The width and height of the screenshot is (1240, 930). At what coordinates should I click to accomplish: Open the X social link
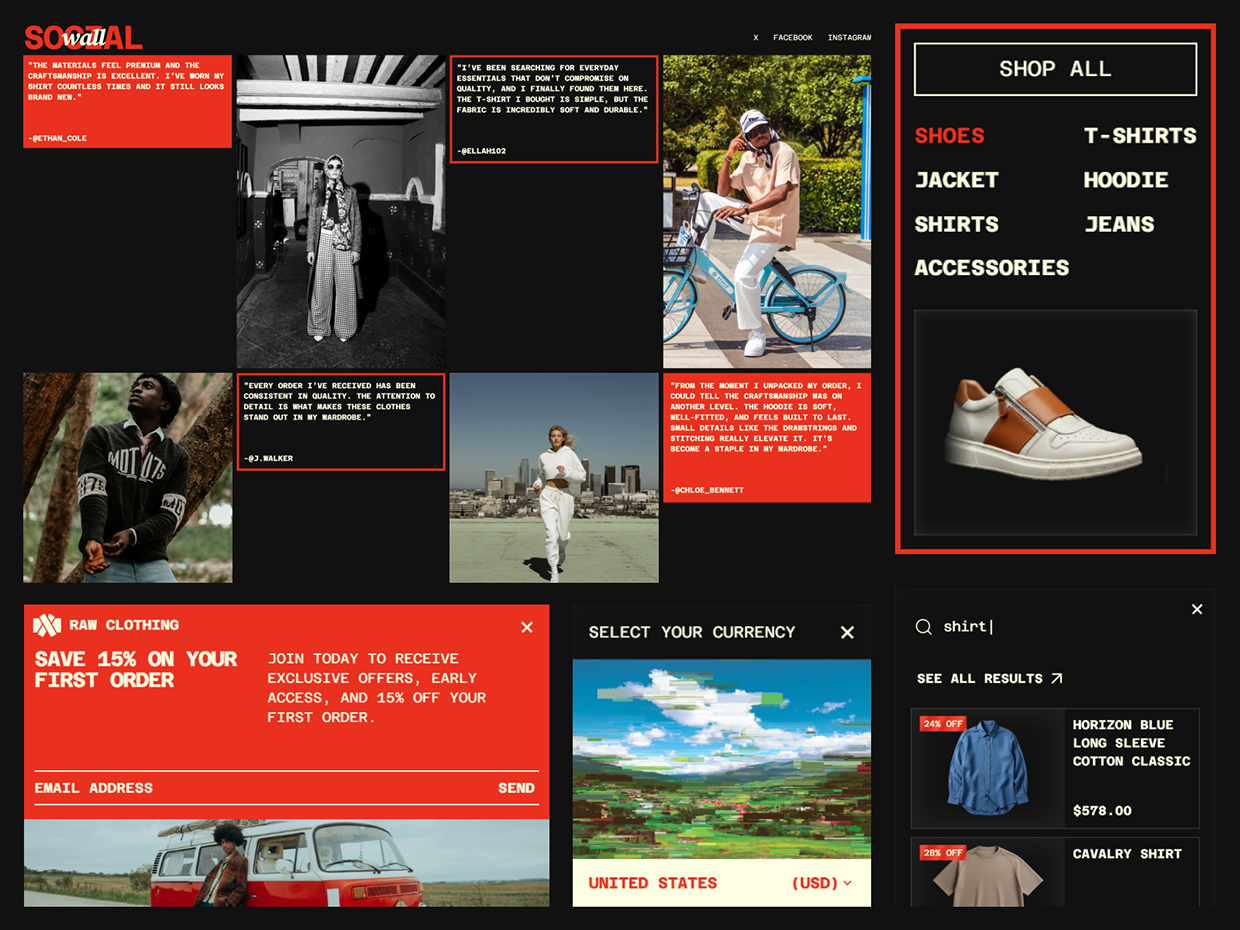[x=756, y=38]
